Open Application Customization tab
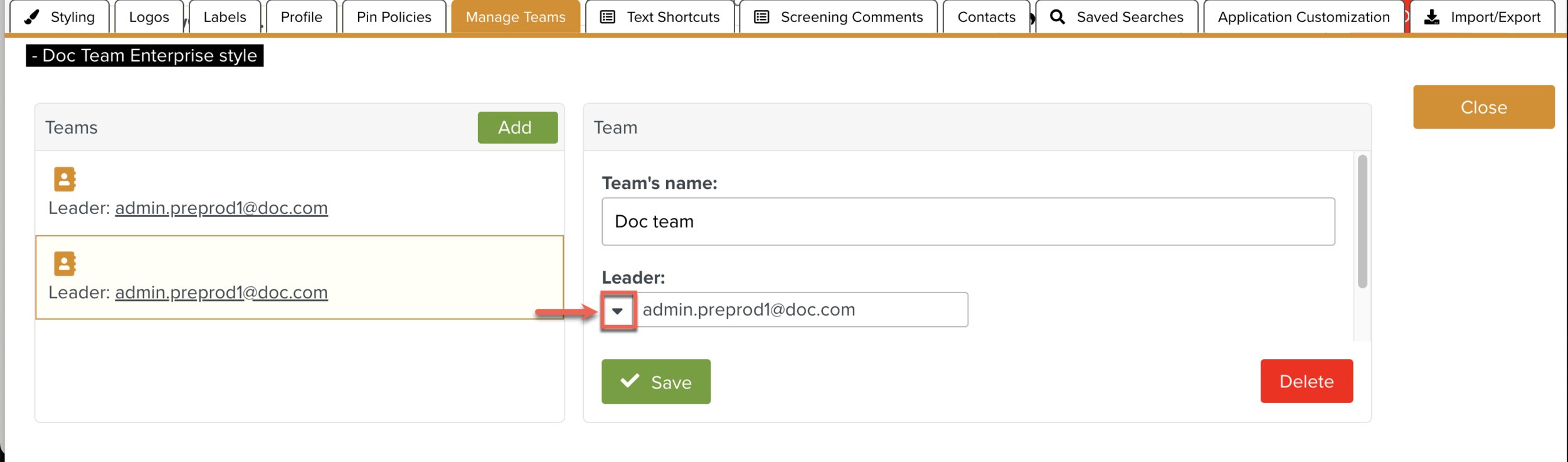Image resolution: width=1568 pixels, height=462 pixels. coord(1303,17)
